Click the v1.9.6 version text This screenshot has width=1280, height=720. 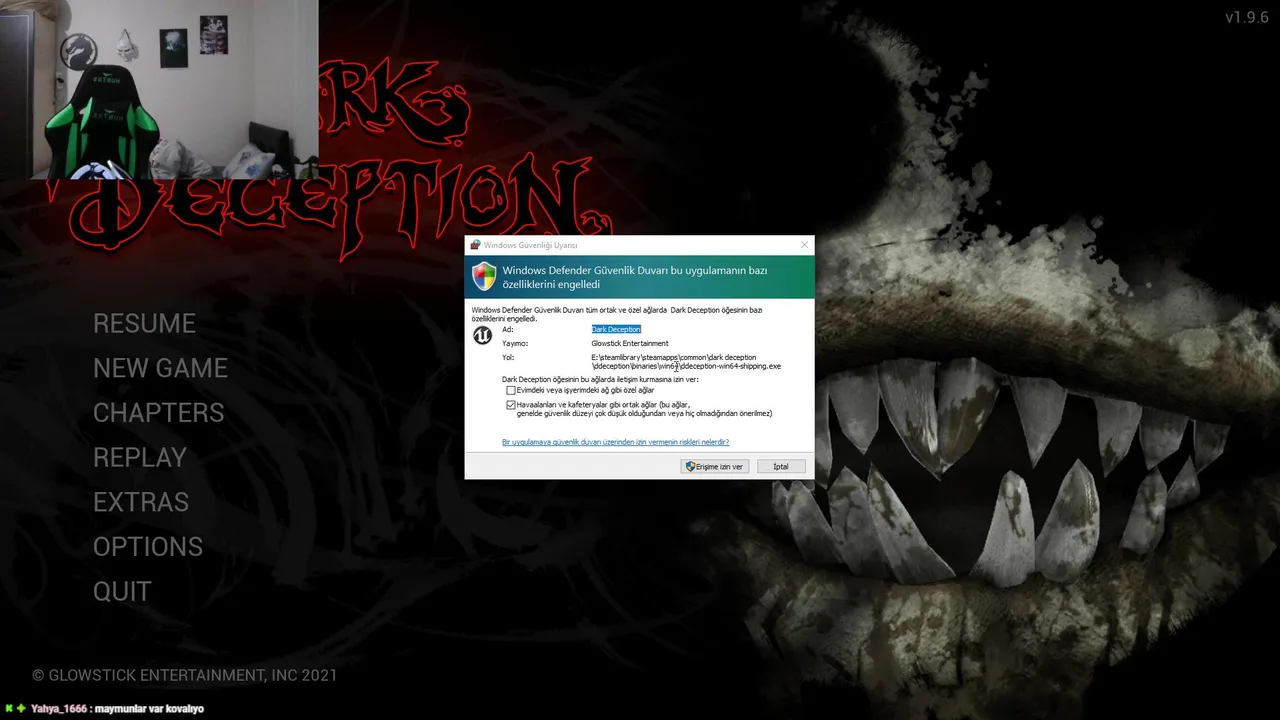click(x=1247, y=18)
